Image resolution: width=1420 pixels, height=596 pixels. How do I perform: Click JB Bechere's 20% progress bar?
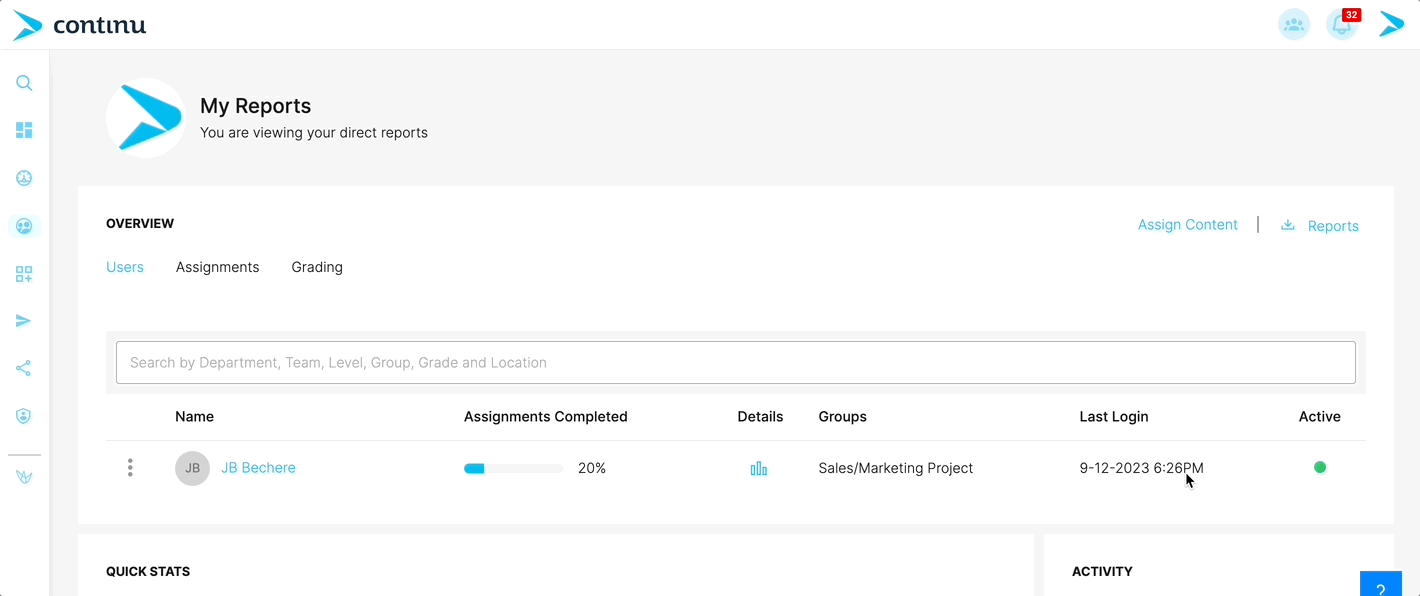point(513,468)
